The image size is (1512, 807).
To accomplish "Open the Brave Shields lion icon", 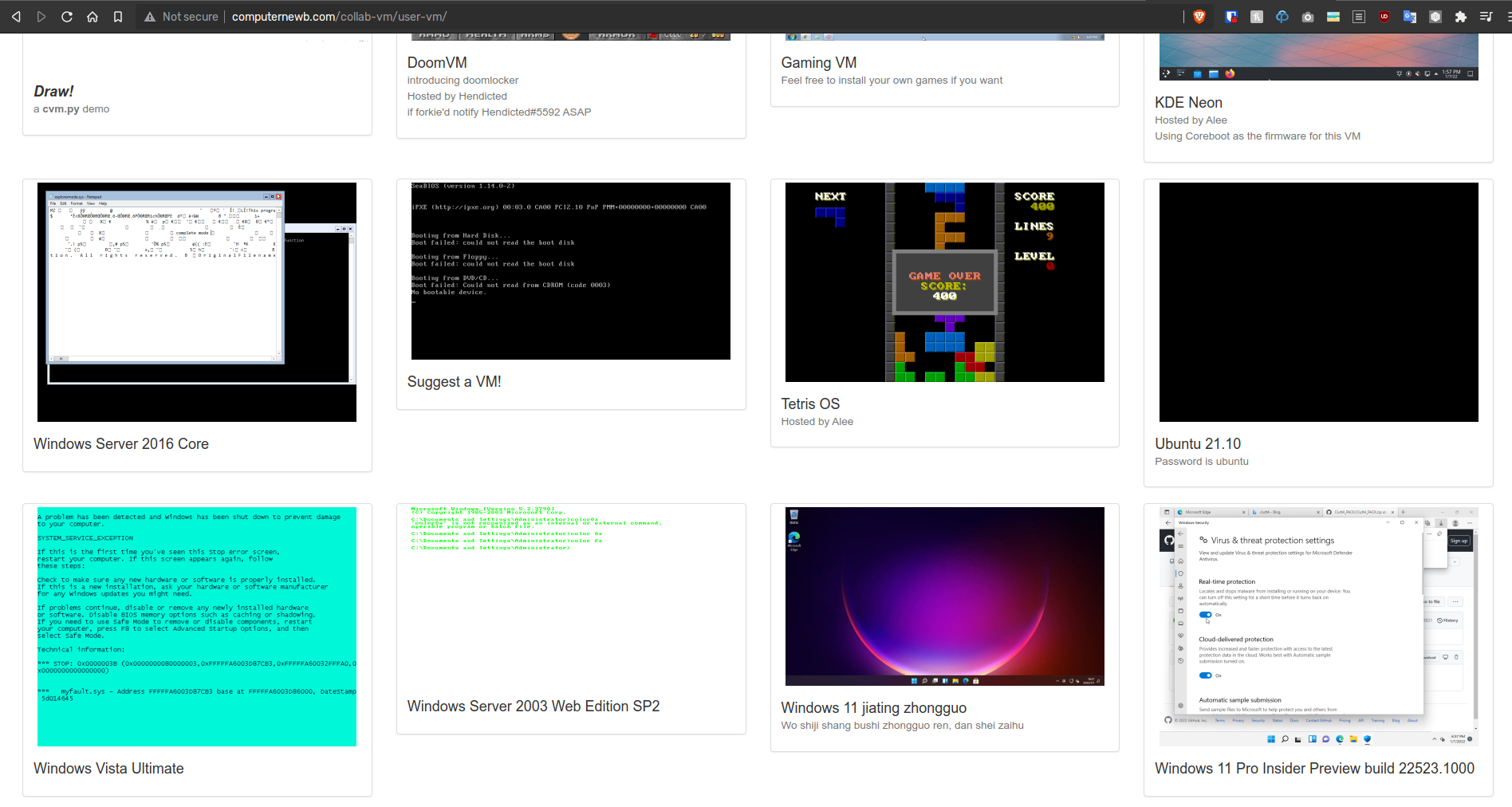I will tap(1199, 17).
